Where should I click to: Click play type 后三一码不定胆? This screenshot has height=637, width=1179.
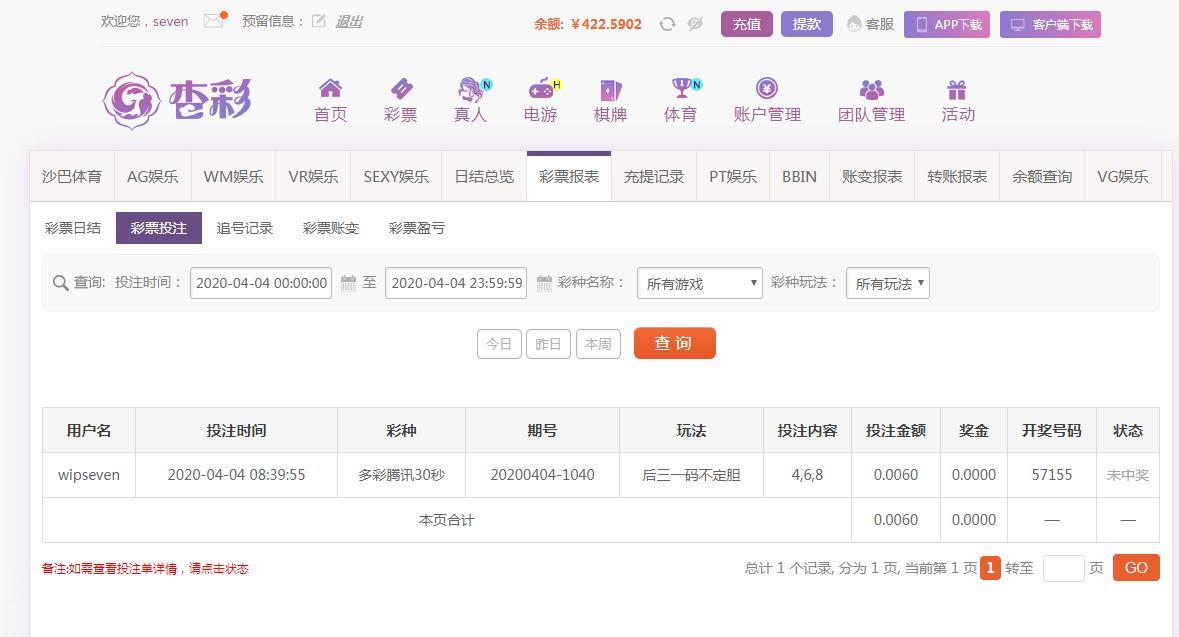pyautogui.click(x=691, y=475)
